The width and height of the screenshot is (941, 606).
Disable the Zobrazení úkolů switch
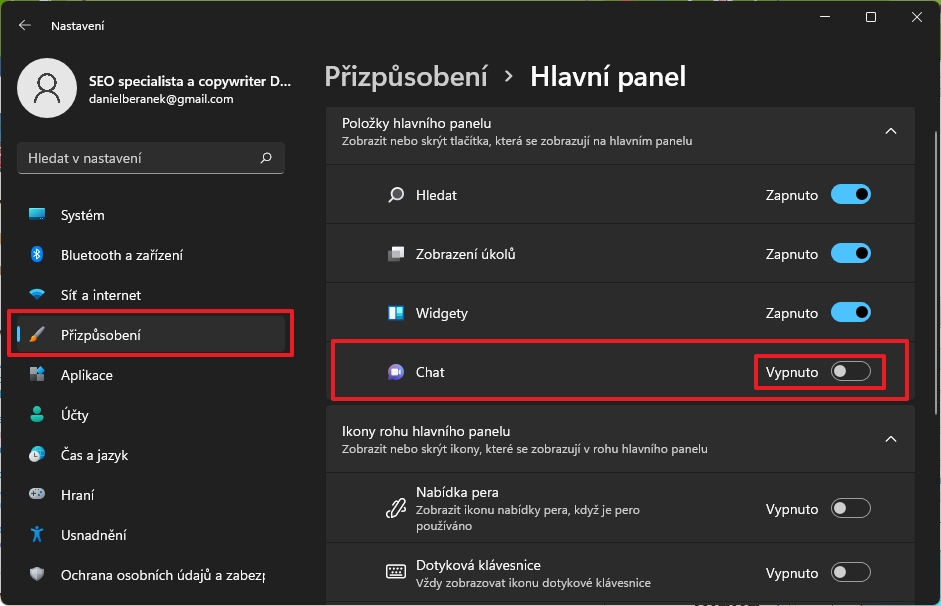[x=851, y=254]
